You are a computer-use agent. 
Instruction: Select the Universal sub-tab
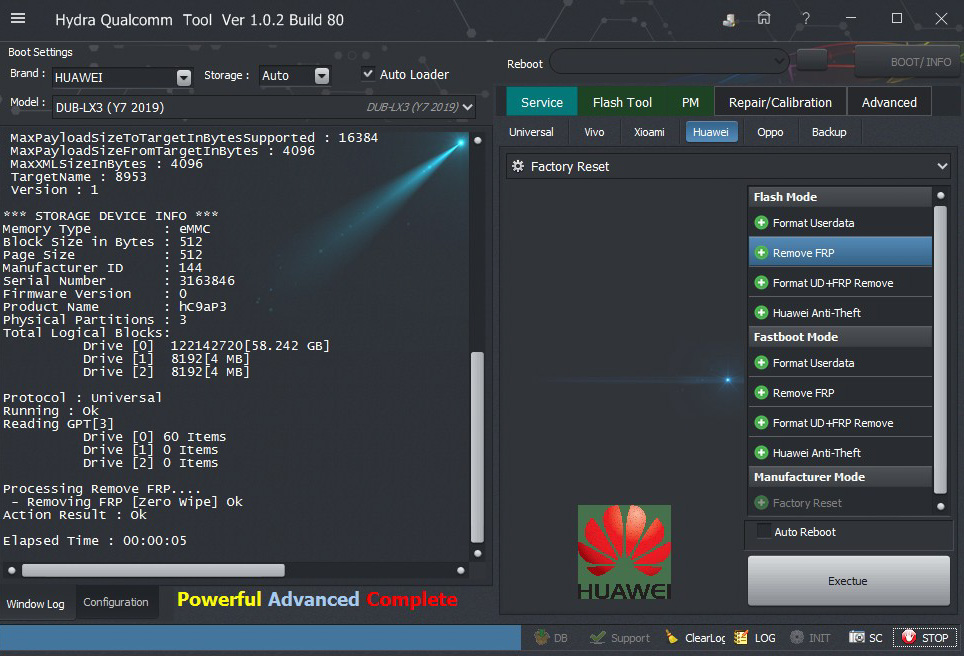tap(531, 132)
